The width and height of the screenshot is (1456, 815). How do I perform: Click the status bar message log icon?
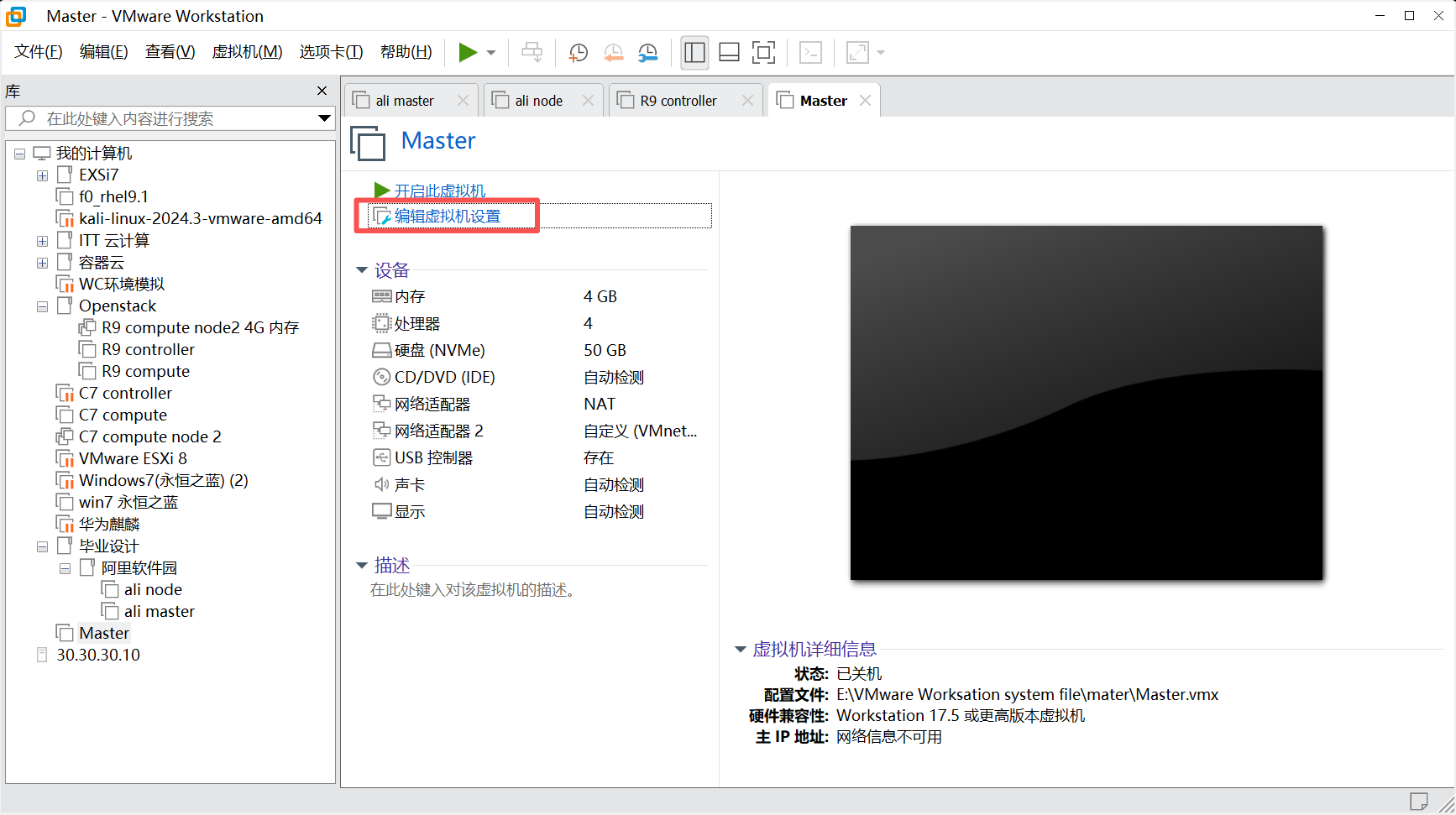[1419, 802]
